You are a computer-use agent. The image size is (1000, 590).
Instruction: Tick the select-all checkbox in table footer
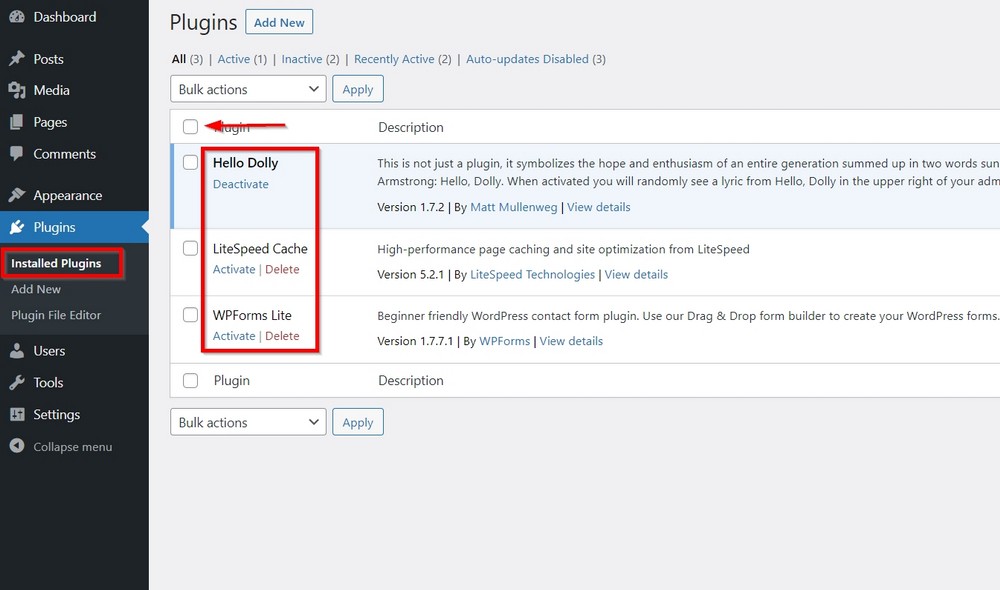(x=190, y=380)
